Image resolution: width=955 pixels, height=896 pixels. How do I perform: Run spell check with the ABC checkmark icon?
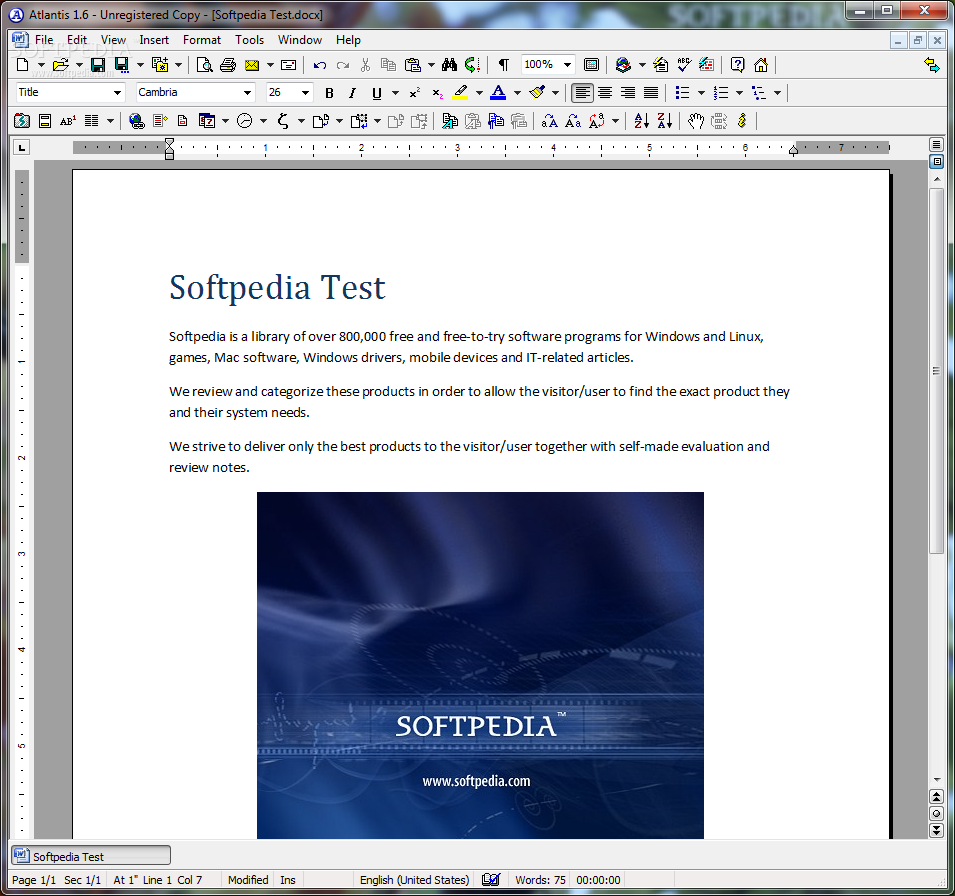point(684,65)
